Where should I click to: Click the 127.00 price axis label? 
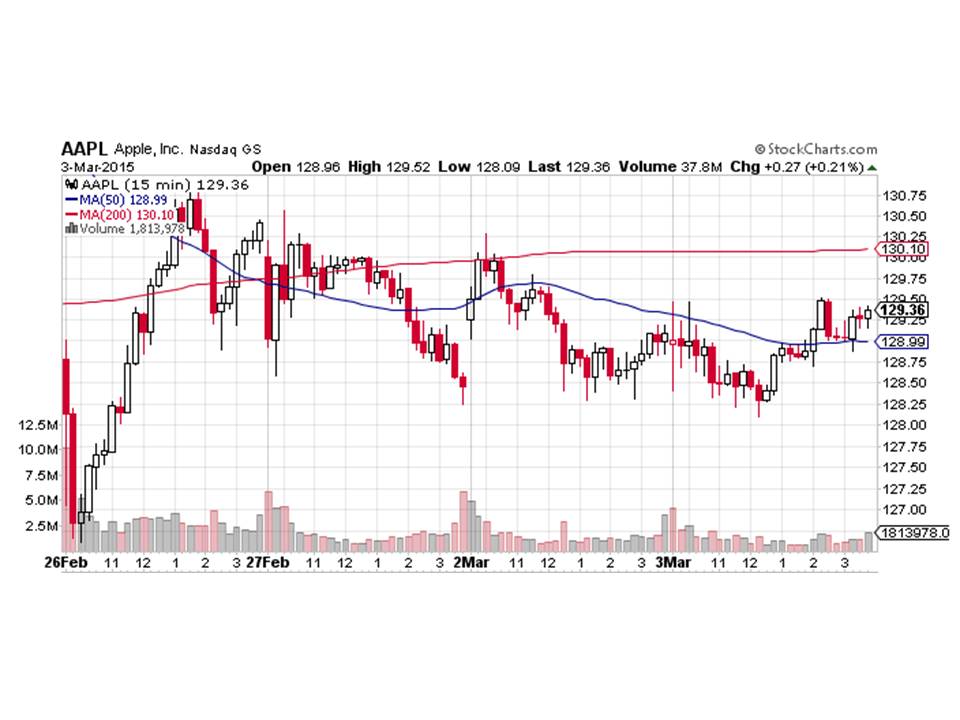pyautogui.click(x=904, y=510)
